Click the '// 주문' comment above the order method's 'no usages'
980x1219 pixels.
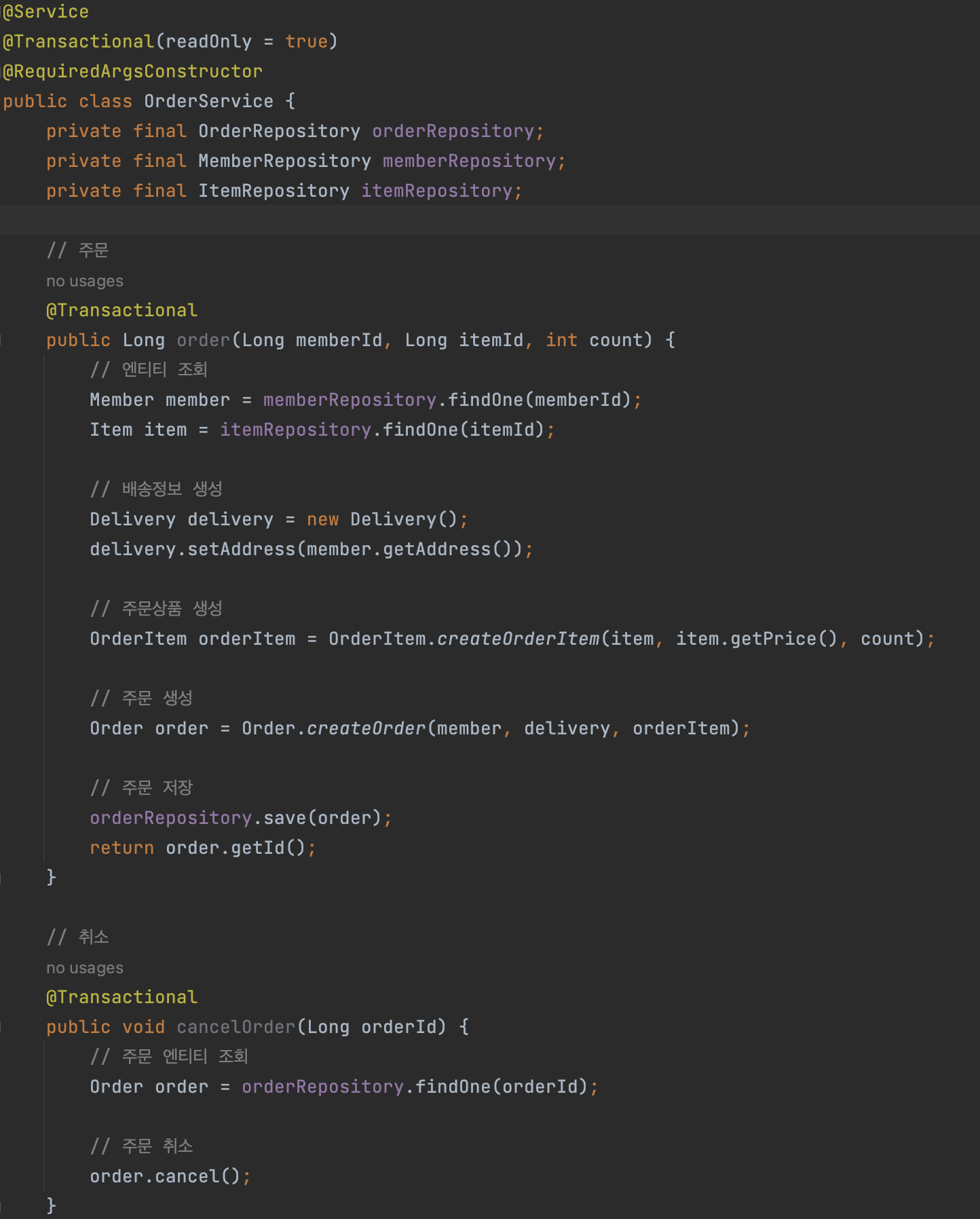coord(77,250)
